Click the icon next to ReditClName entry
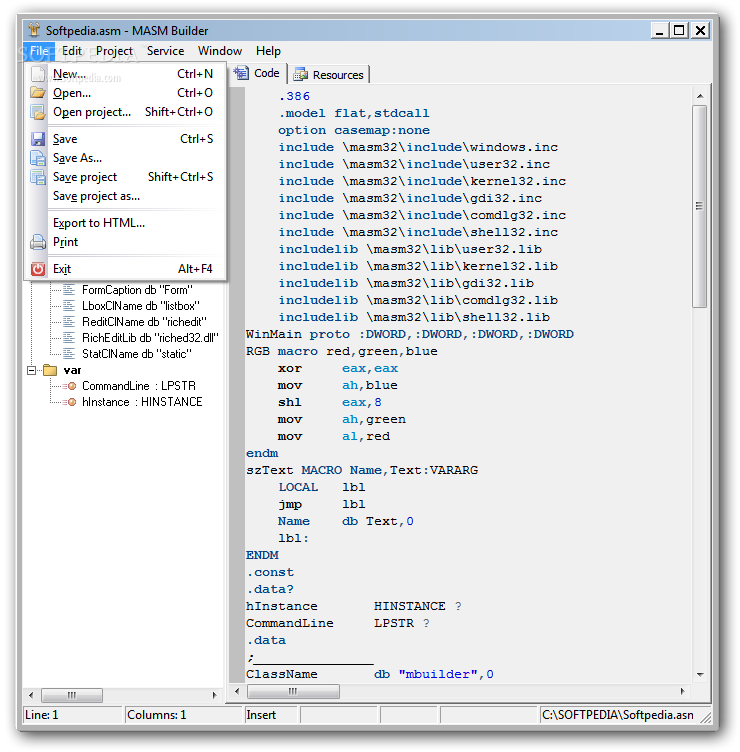 coord(69,321)
